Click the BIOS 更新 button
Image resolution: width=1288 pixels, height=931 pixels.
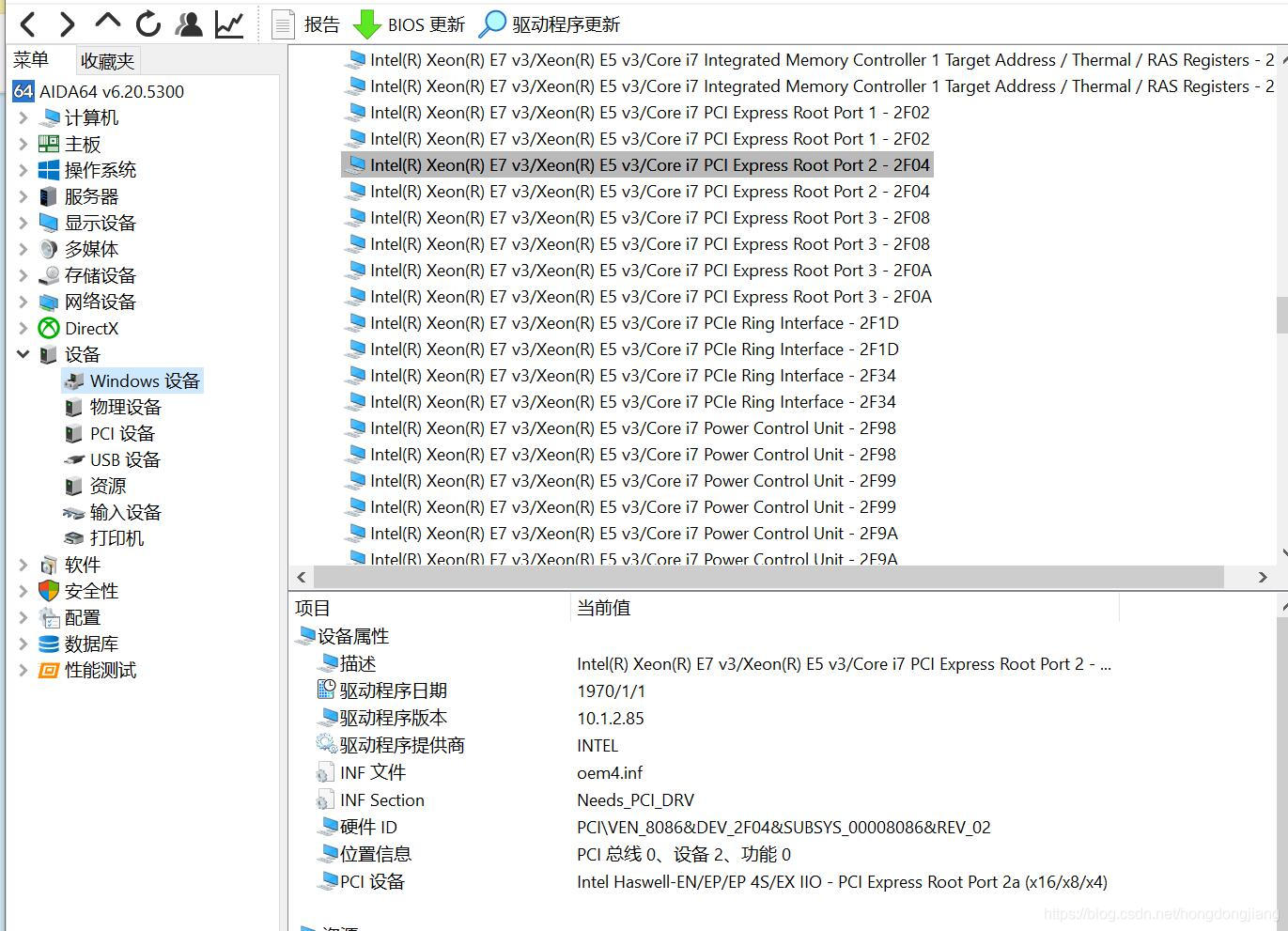click(x=410, y=24)
